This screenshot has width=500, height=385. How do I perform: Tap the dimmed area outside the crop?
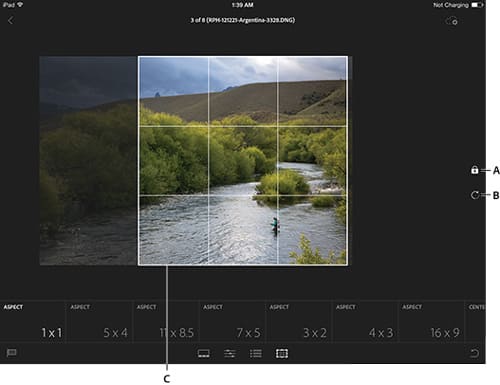pos(88,161)
